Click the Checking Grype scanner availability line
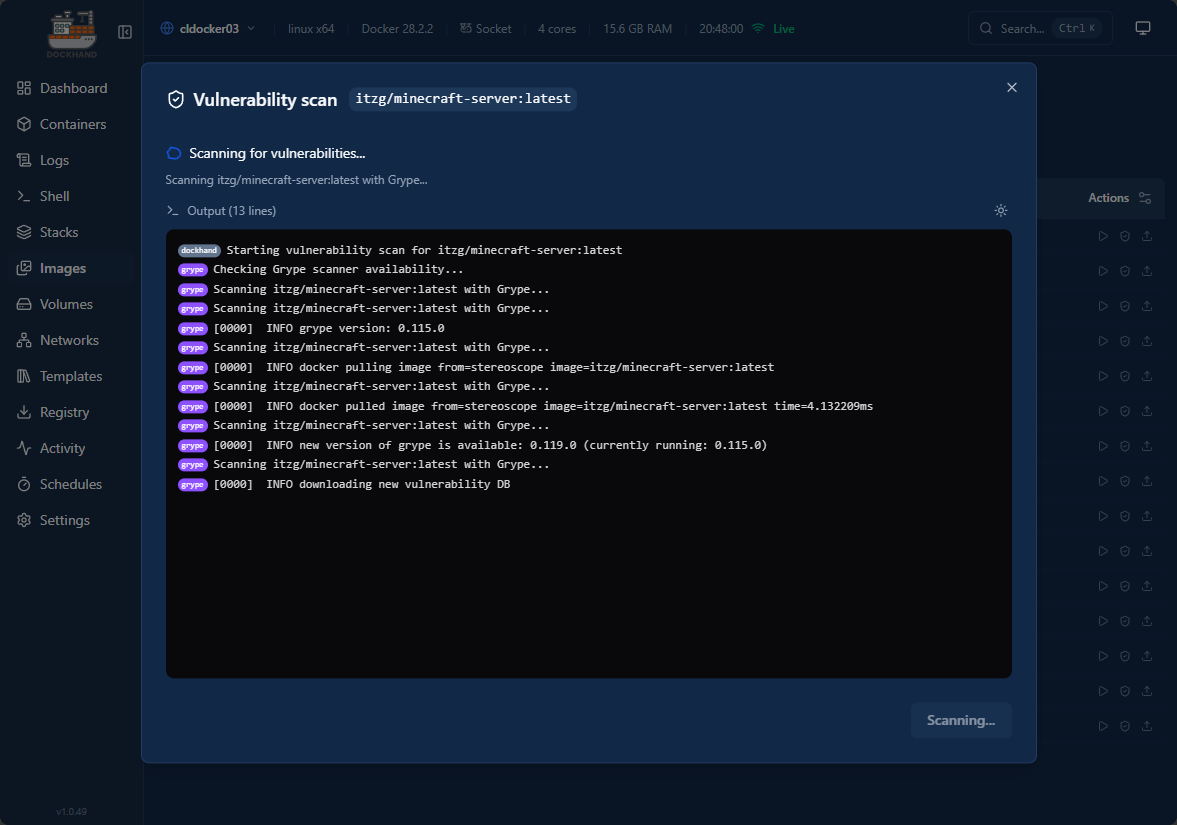 click(x=338, y=269)
